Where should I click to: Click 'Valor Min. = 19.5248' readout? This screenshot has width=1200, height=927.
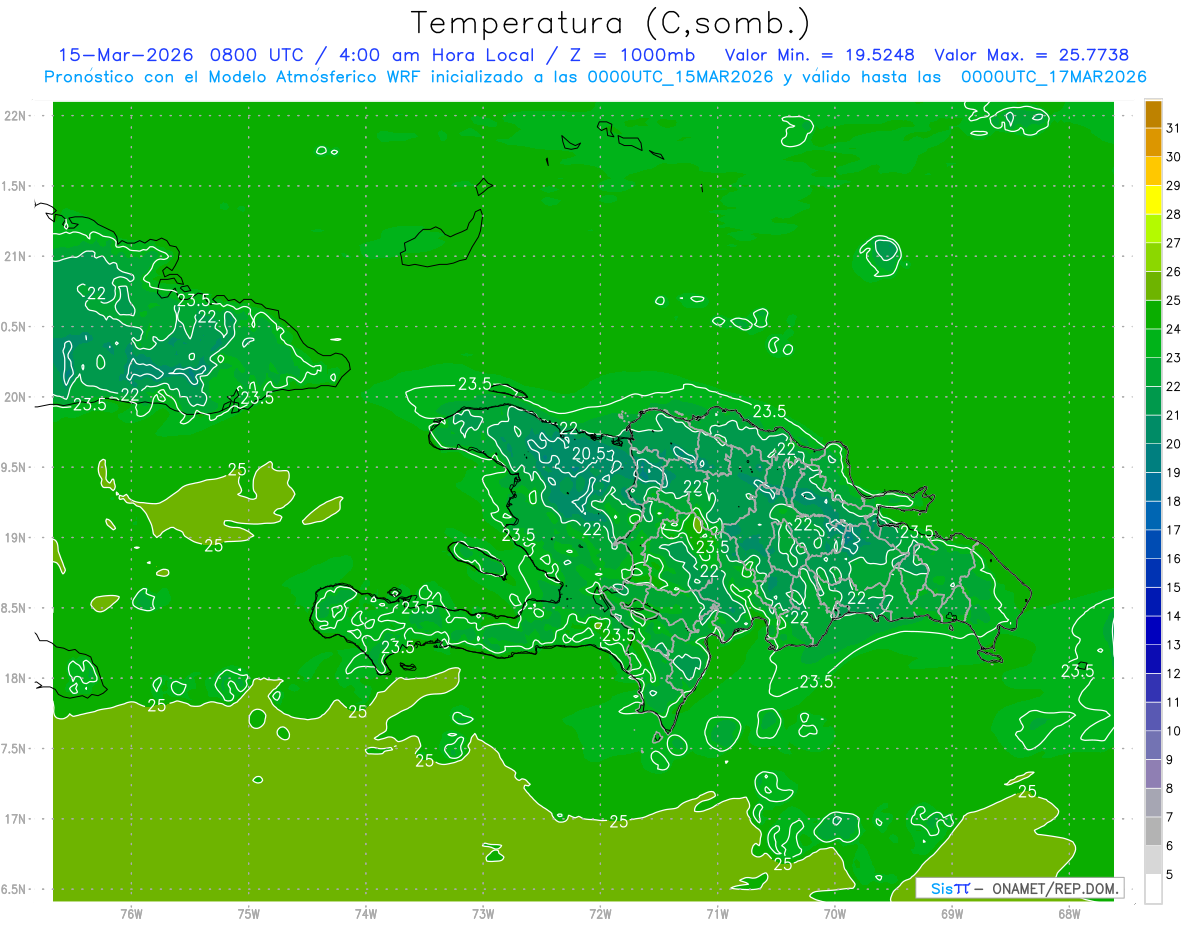pyautogui.click(x=821, y=55)
